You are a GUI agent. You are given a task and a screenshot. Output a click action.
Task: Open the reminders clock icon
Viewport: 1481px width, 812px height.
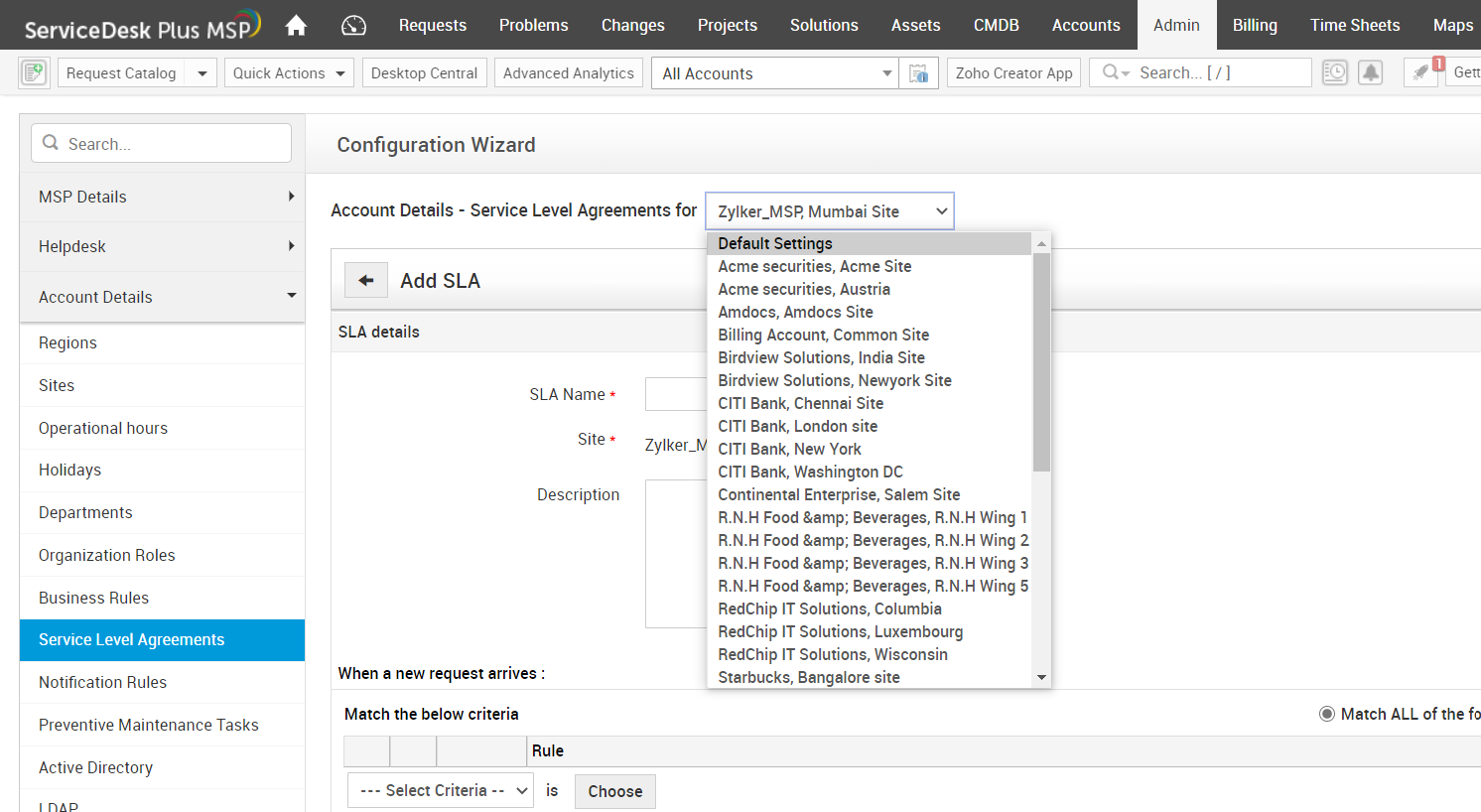1335,72
